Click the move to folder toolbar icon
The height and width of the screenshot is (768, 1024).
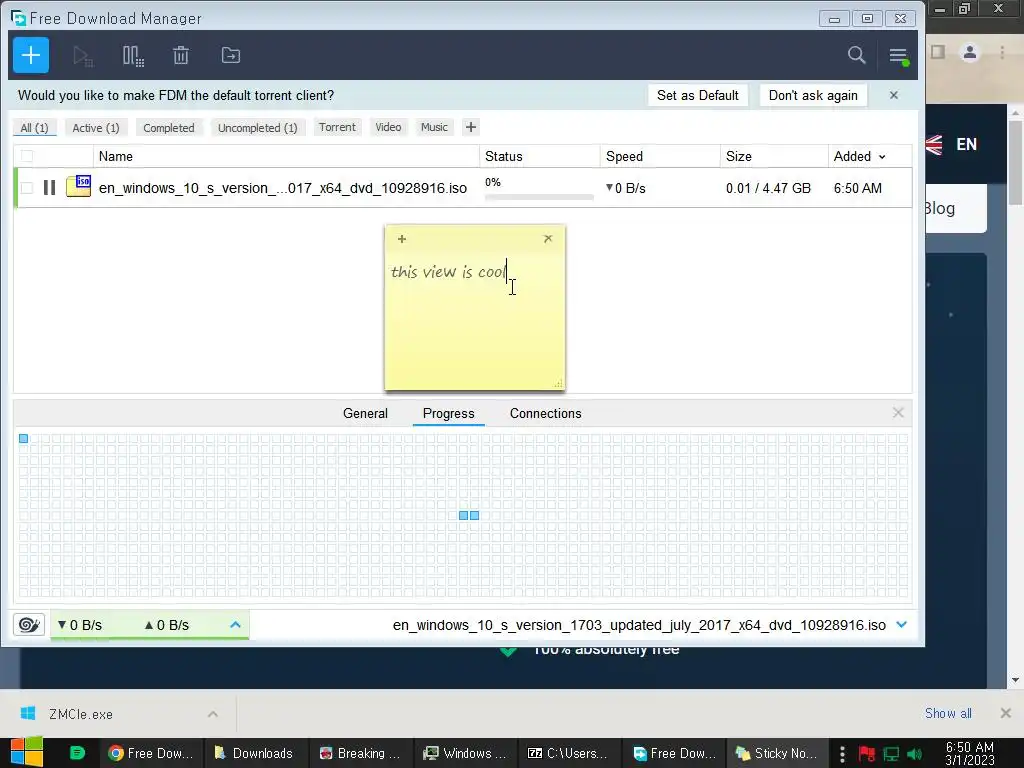pyautogui.click(x=231, y=56)
